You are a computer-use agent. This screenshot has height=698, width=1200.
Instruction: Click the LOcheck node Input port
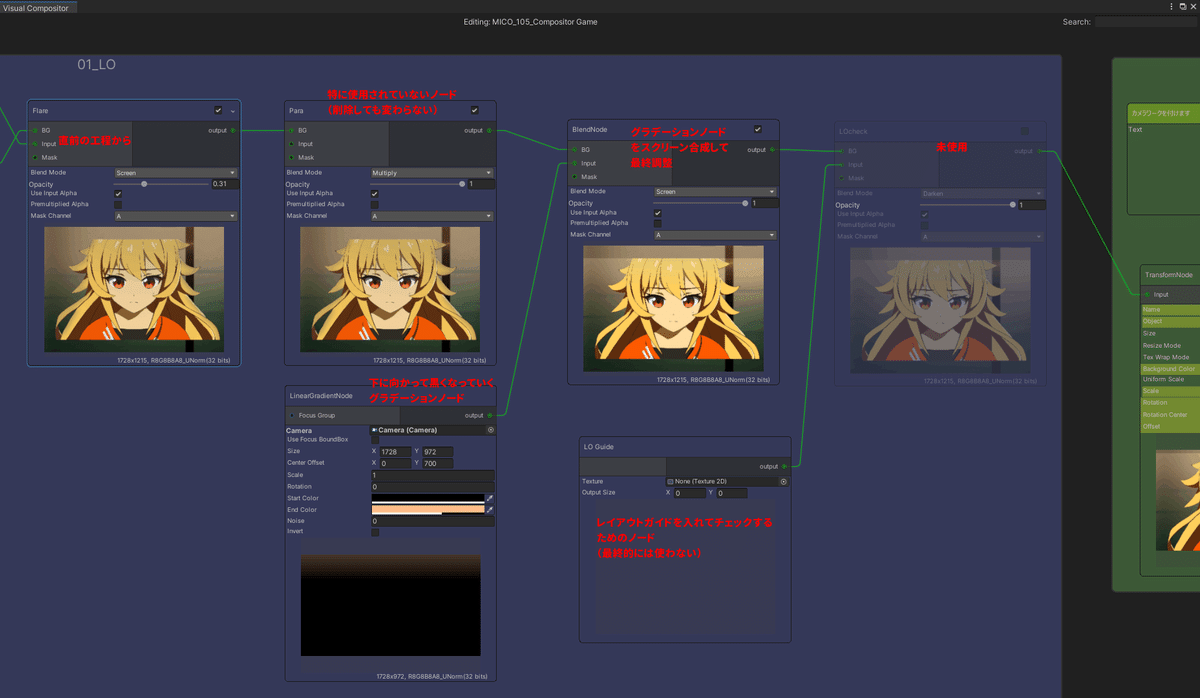tap(841, 165)
